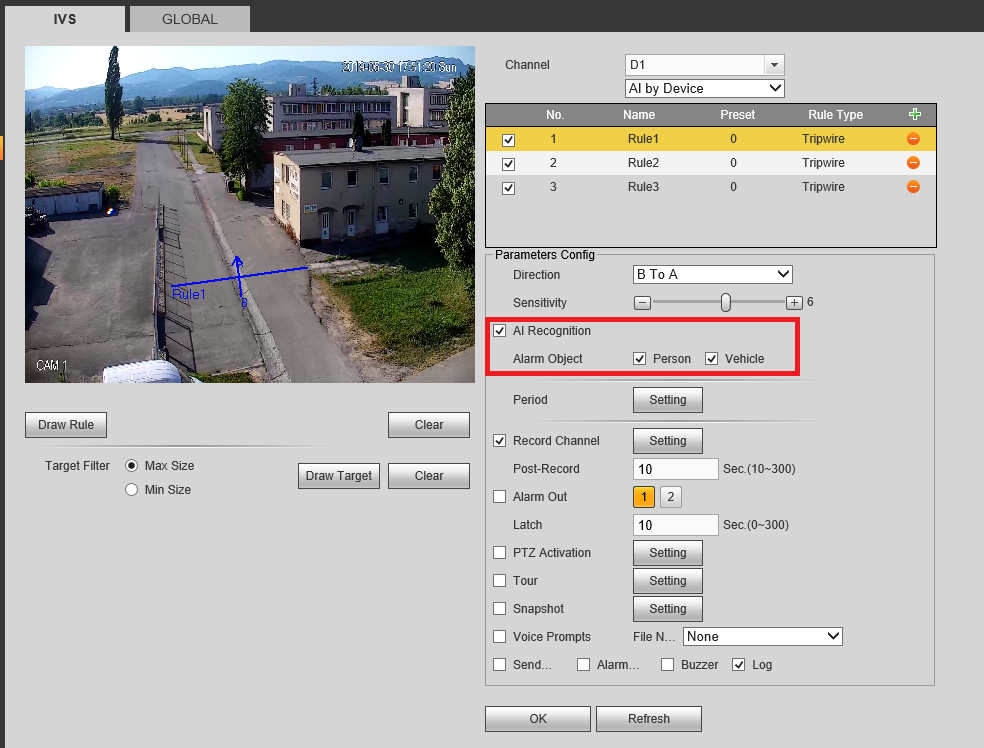Remove Rule3 with its orange minus icon

(913, 187)
